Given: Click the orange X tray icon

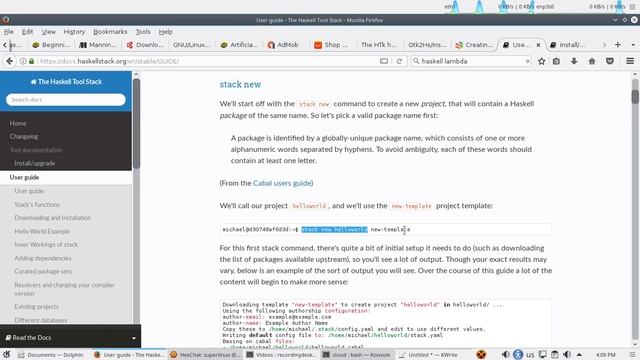Looking at the screenshot, I should tap(482, 354).
